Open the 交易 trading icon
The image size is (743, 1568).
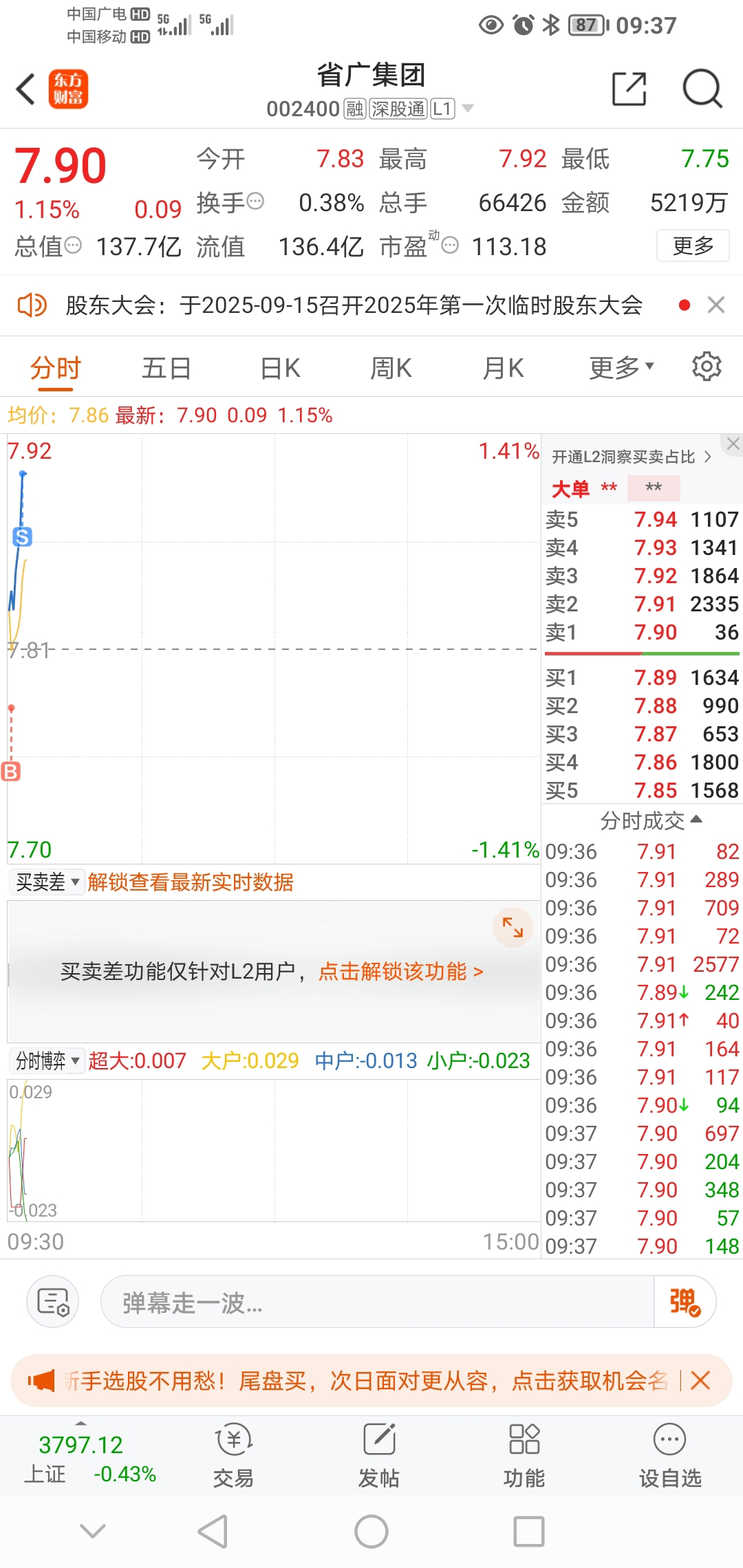[x=234, y=1455]
